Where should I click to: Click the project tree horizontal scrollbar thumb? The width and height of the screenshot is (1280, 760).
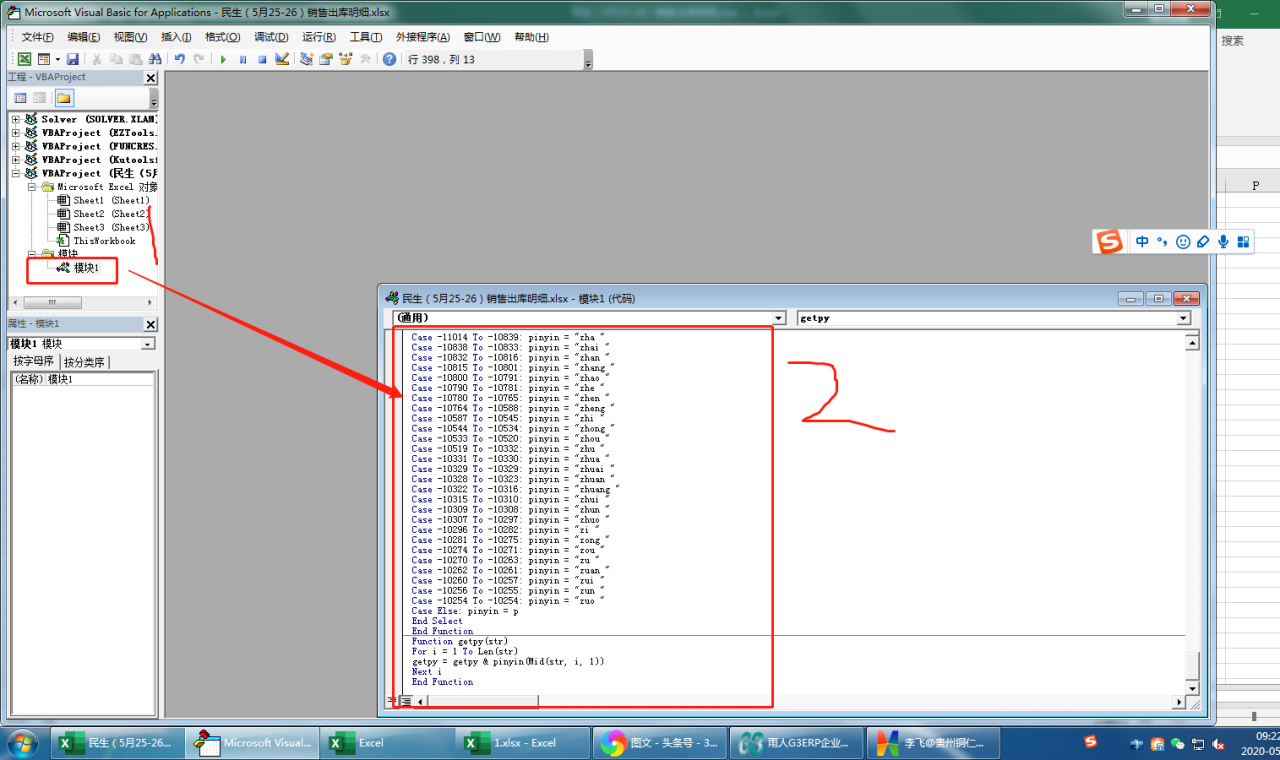[x=52, y=302]
